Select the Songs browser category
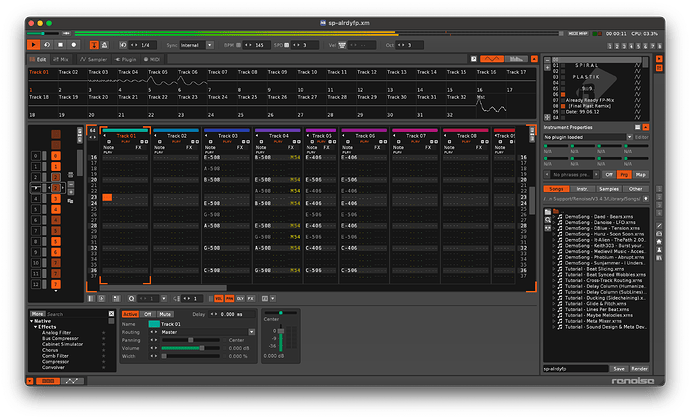The height and width of the screenshot is (418, 690). coord(556,189)
